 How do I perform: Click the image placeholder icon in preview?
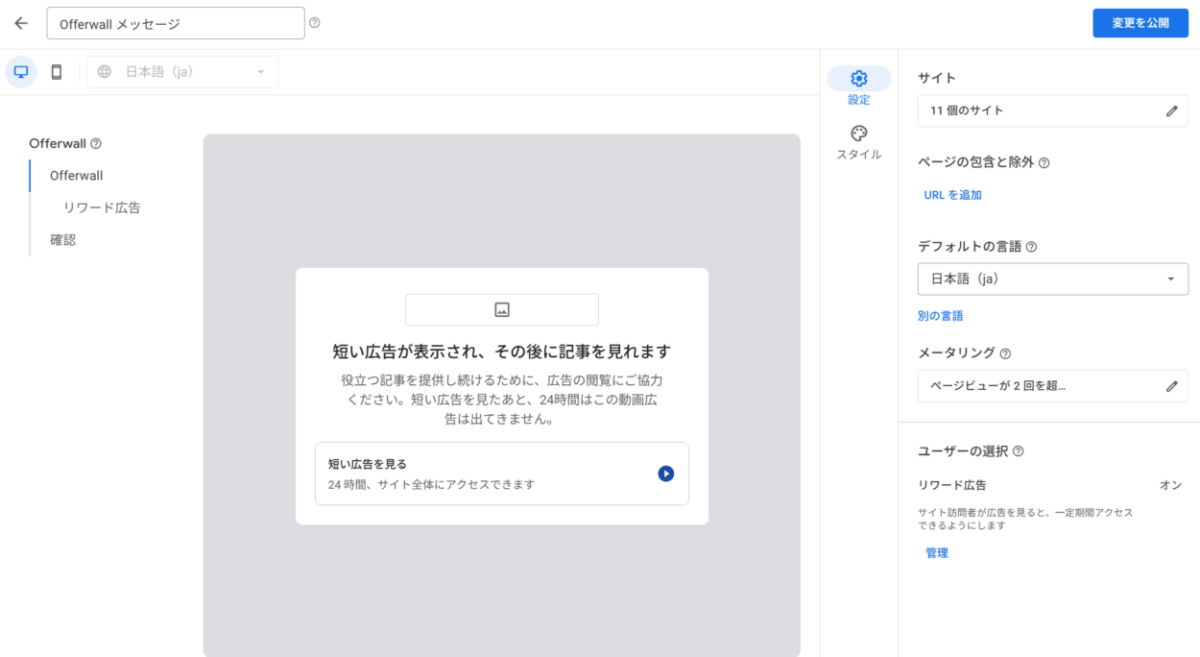pyautogui.click(x=502, y=310)
